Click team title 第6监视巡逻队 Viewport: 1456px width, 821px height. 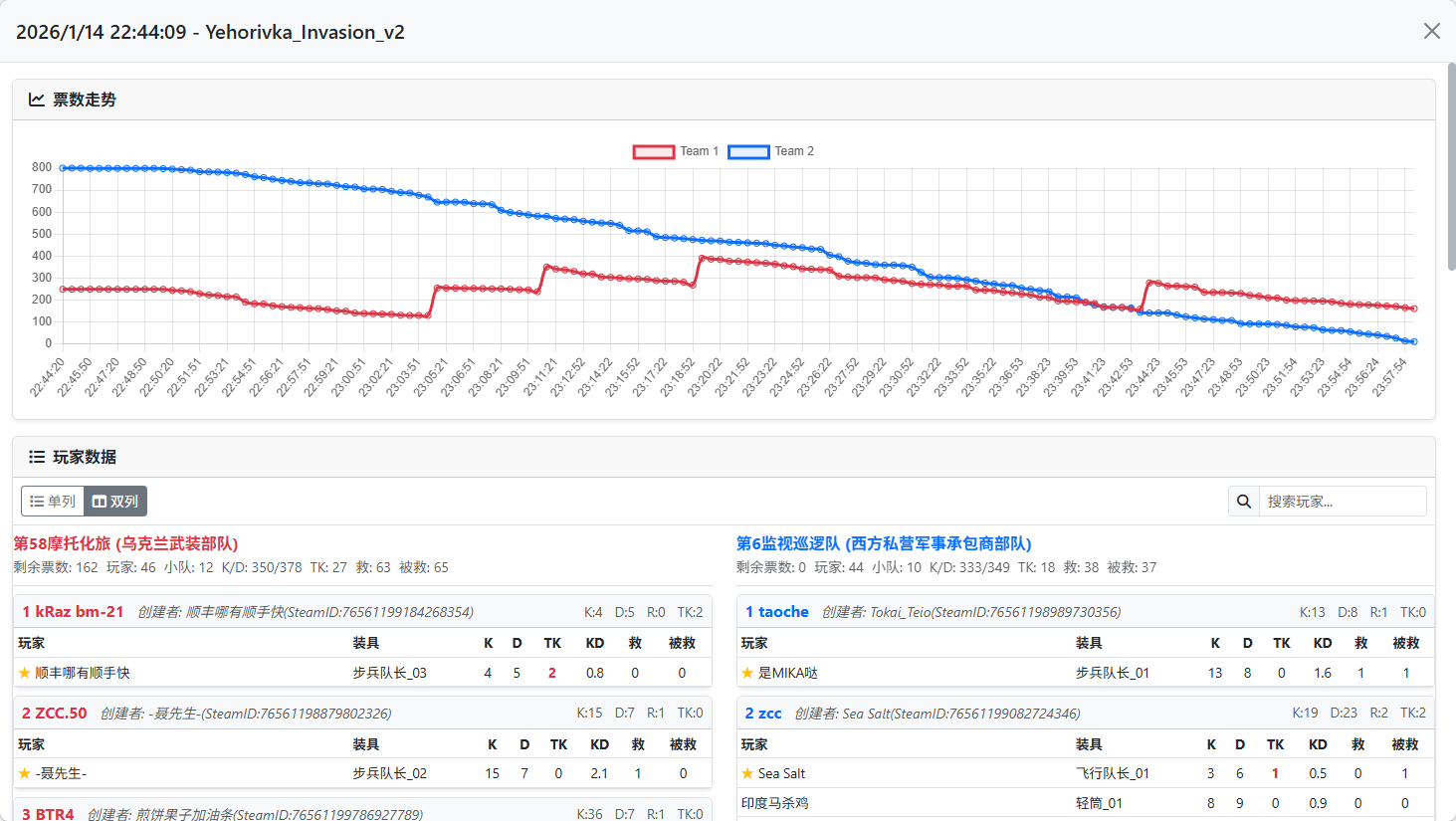click(x=883, y=543)
